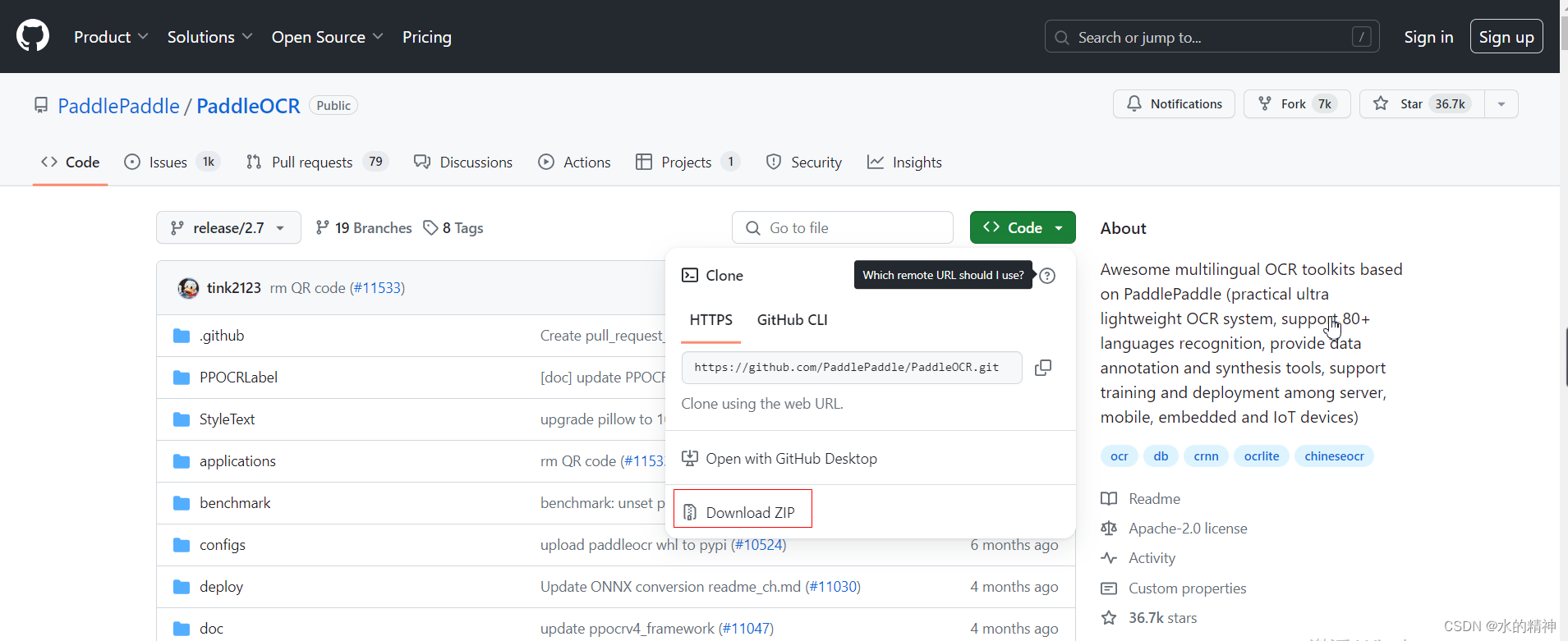This screenshot has height=641, width=1568.
Task: Focus the Go to file search box
Action: (x=843, y=227)
